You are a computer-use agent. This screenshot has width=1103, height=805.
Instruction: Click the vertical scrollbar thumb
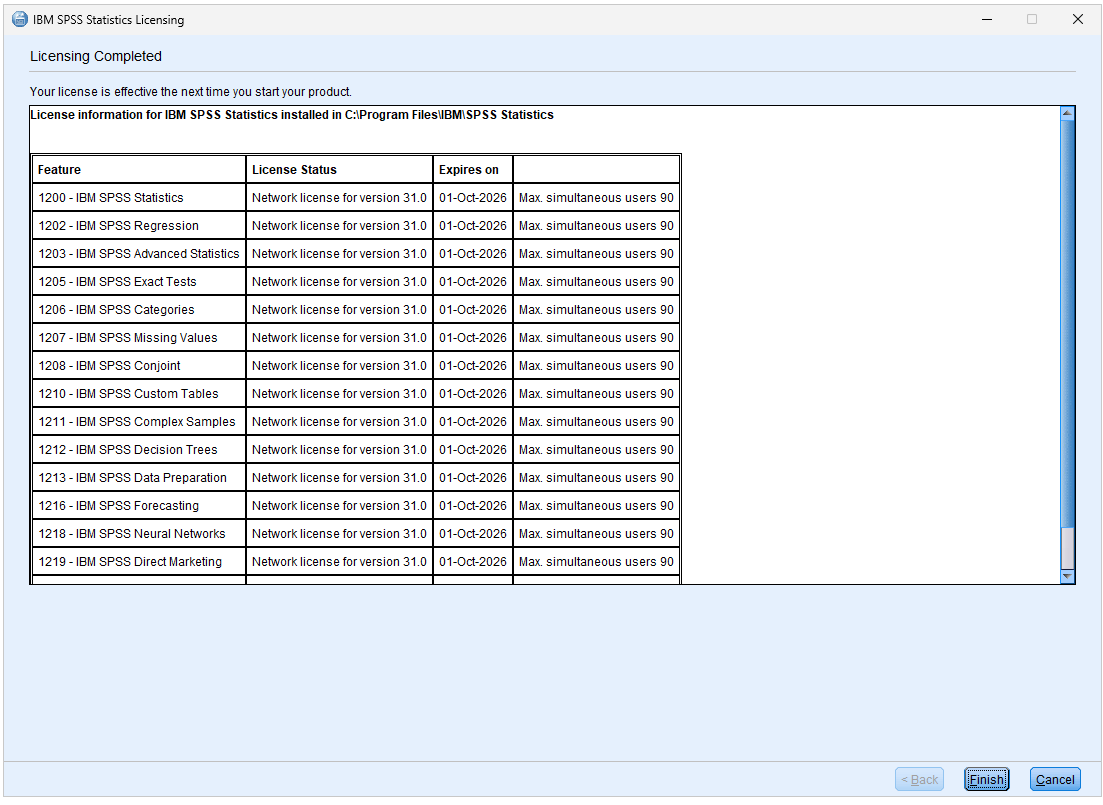click(x=1067, y=320)
